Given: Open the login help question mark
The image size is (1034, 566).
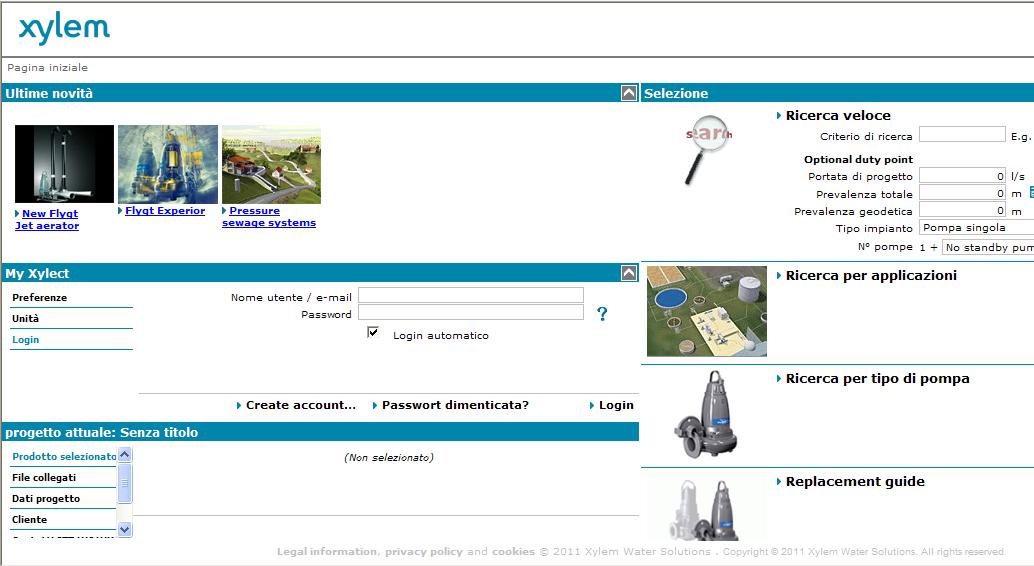Looking at the screenshot, I should (x=602, y=314).
